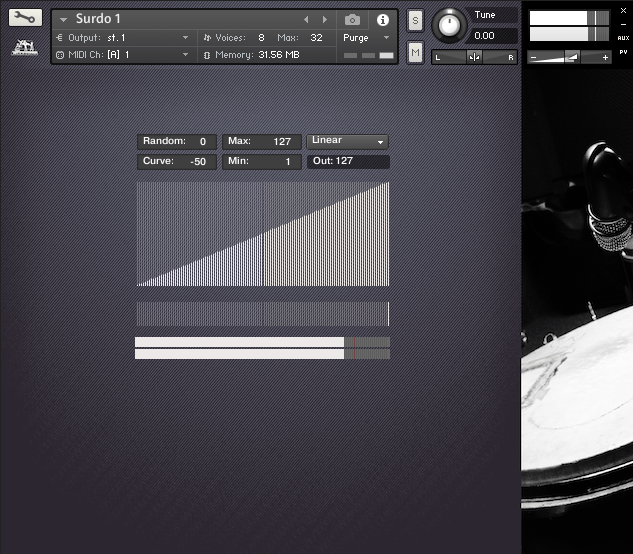
Task: Click the upper output level meter bar
Action: [x=262, y=342]
